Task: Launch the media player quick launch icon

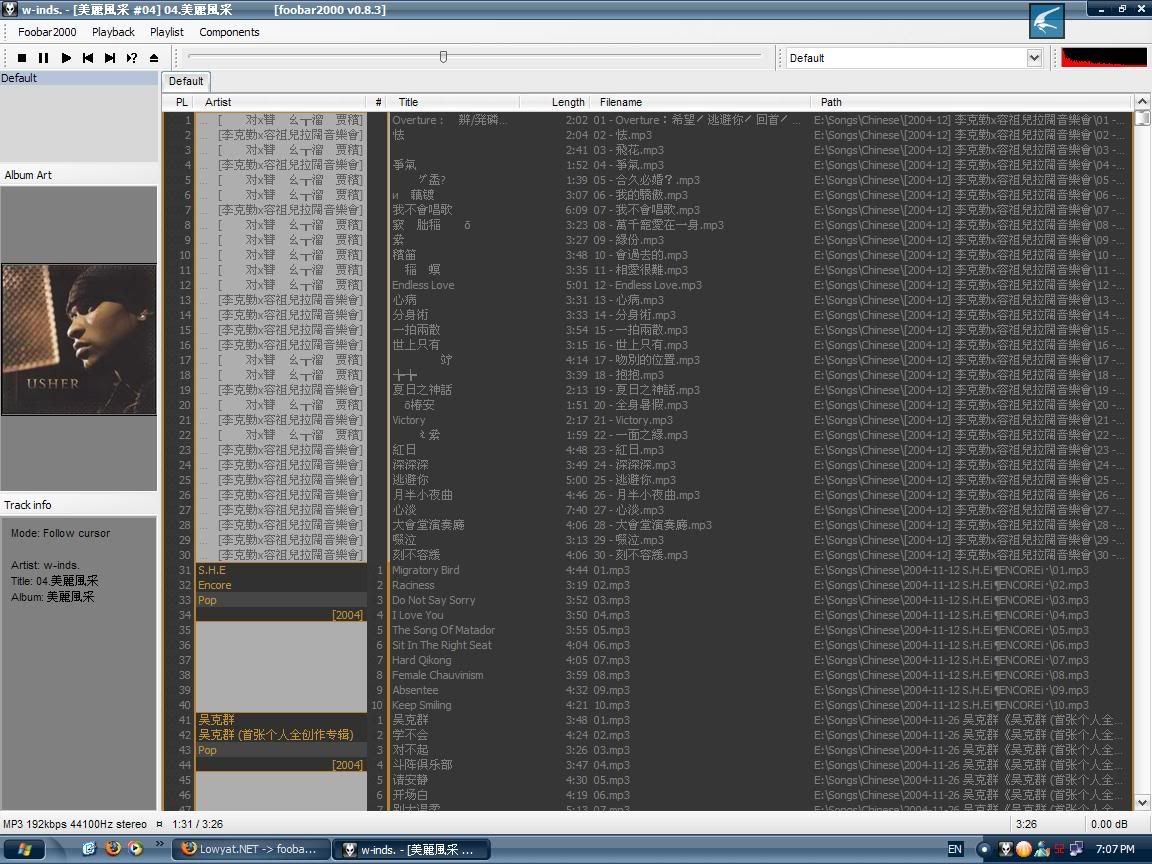Action: [135, 849]
